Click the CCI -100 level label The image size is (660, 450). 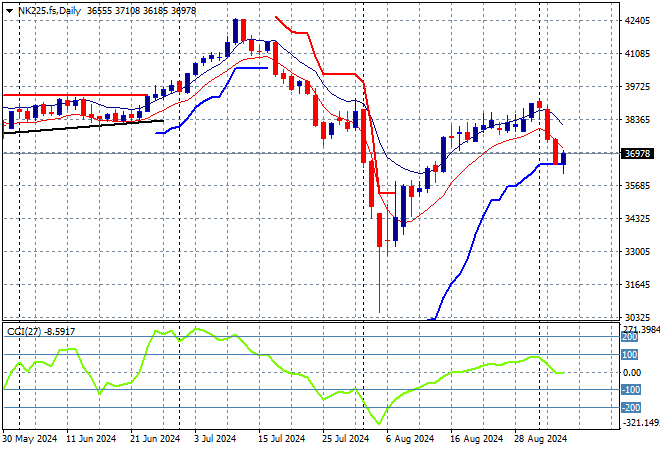click(631, 390)
